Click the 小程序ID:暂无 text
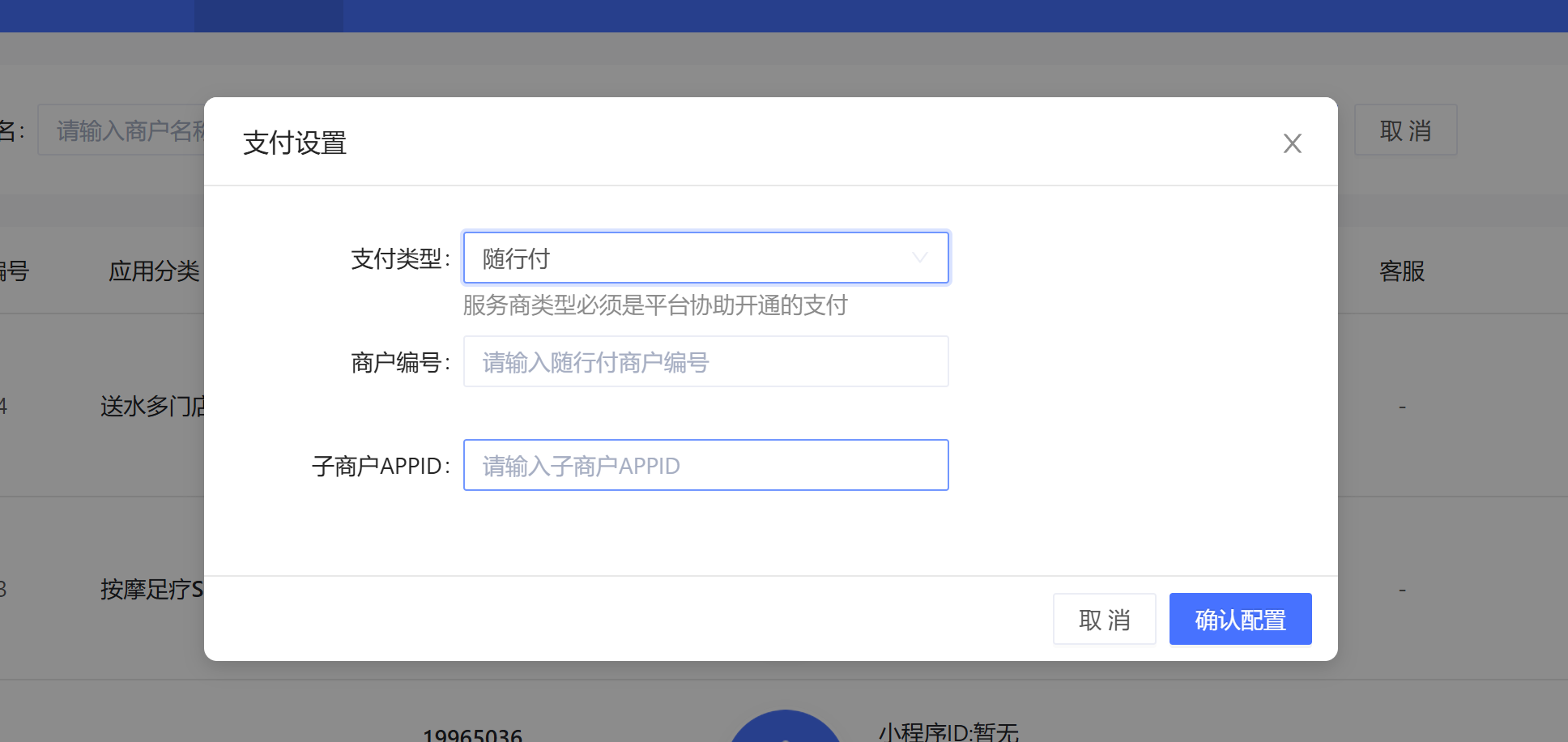The height and width of the screenshot is (742, 1568). click(948, 731)
